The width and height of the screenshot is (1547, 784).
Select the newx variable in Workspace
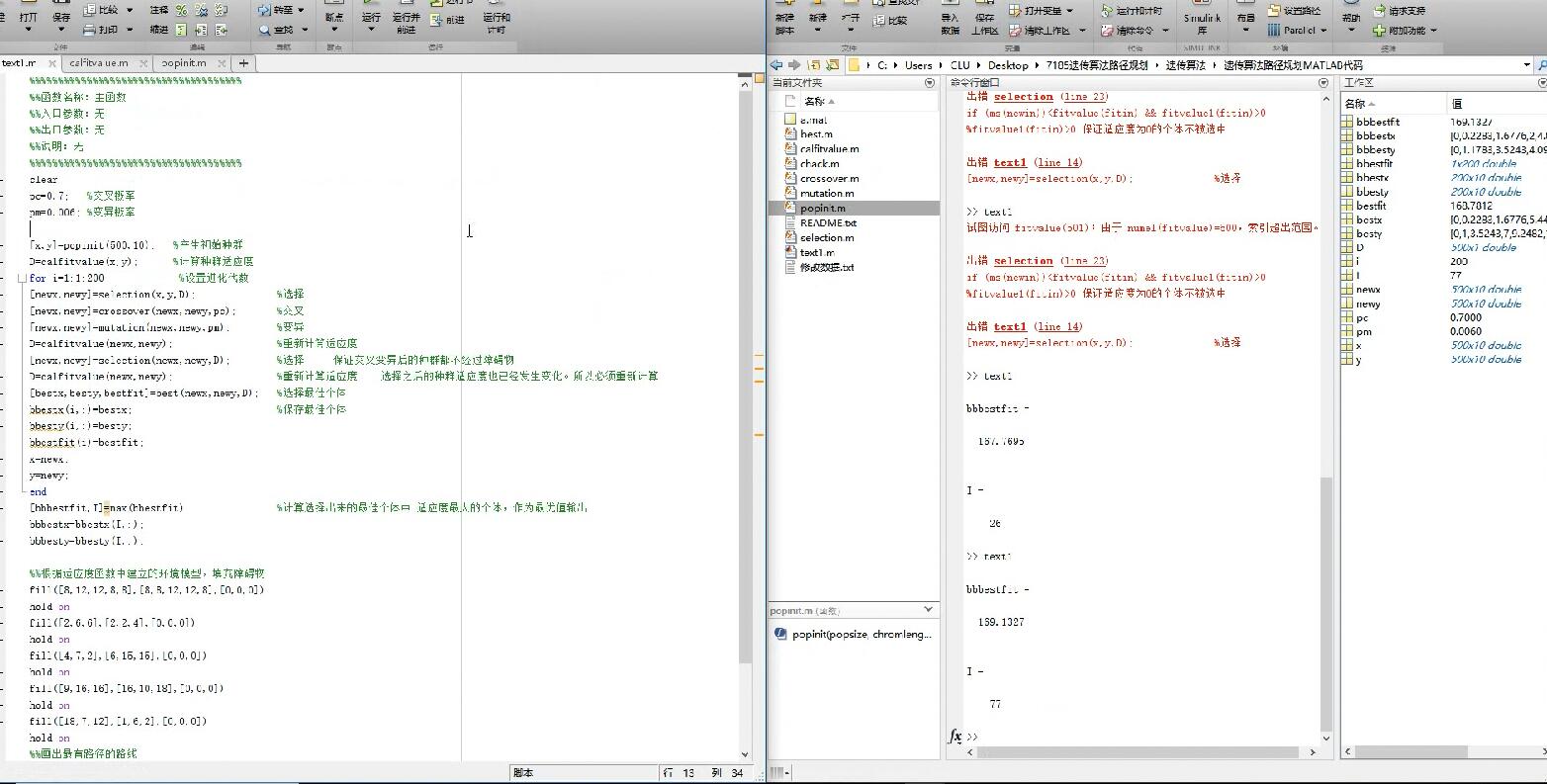pyautogui.click(x=1368, y=290)
